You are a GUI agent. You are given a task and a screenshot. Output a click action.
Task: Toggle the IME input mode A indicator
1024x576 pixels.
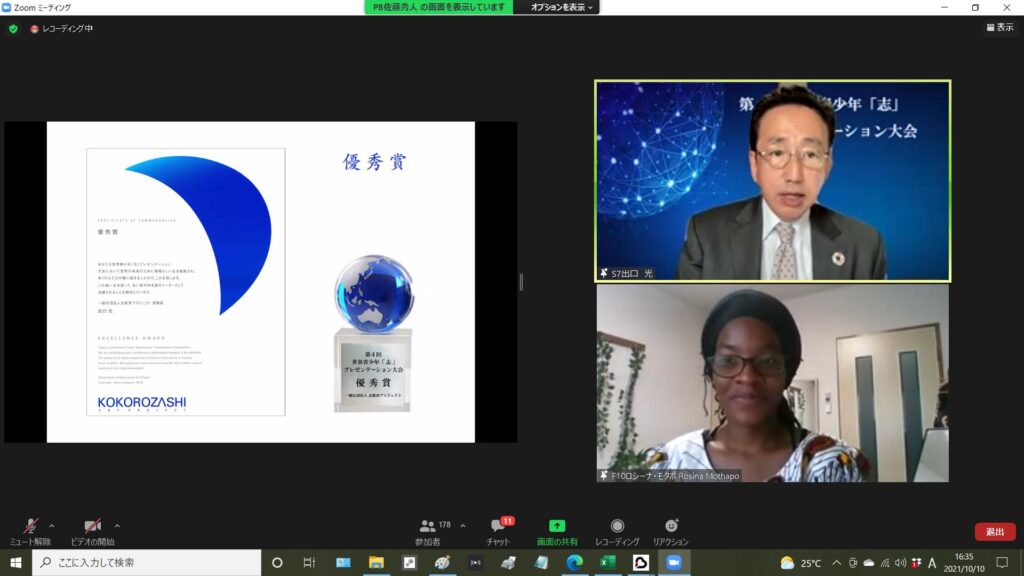tap(932, 562)
